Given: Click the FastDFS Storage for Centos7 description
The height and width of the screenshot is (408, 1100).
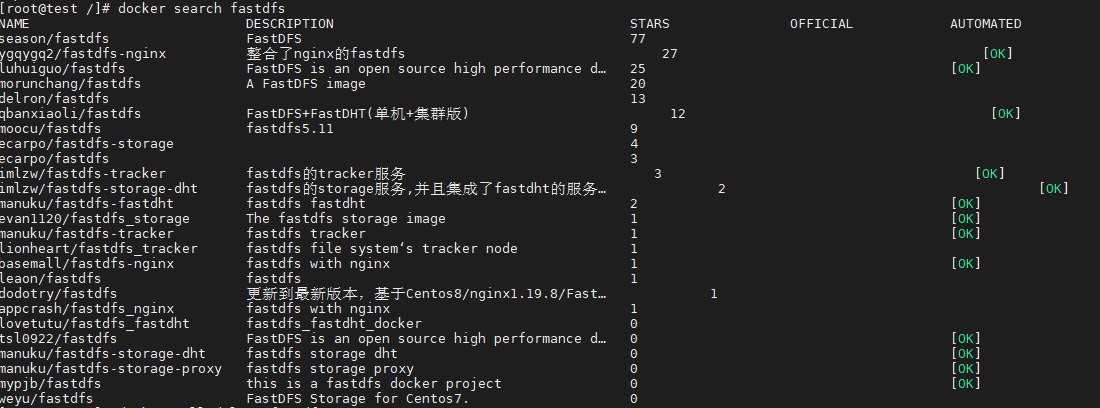Looking at the screenshot, I should 357,399.
